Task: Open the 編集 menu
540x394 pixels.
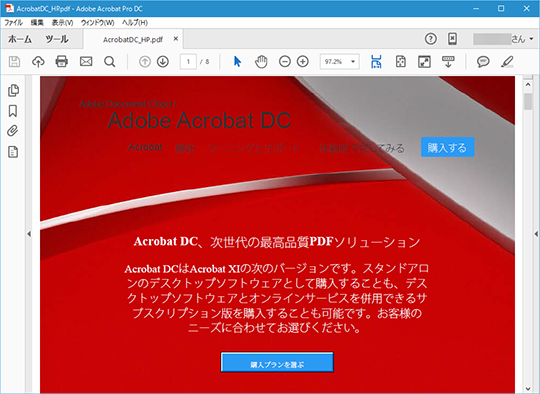Action: coord(37,23)
